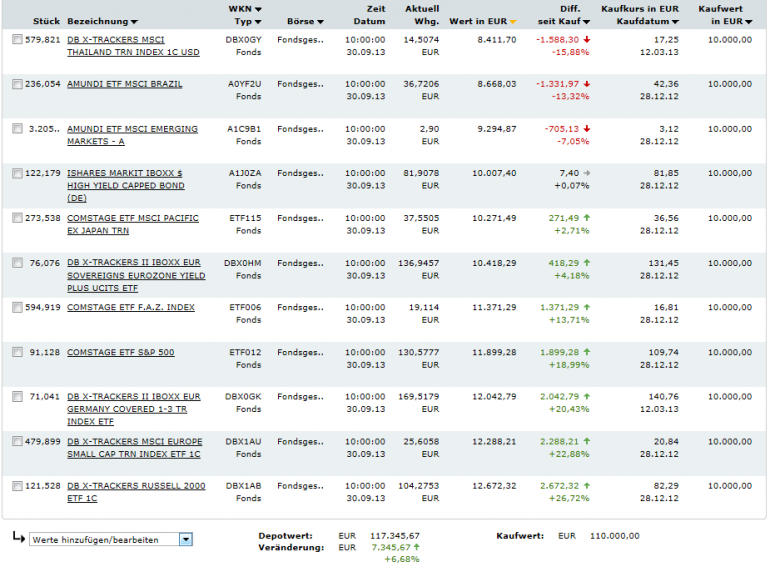Click the WKN sort arrow

point(259,9)
